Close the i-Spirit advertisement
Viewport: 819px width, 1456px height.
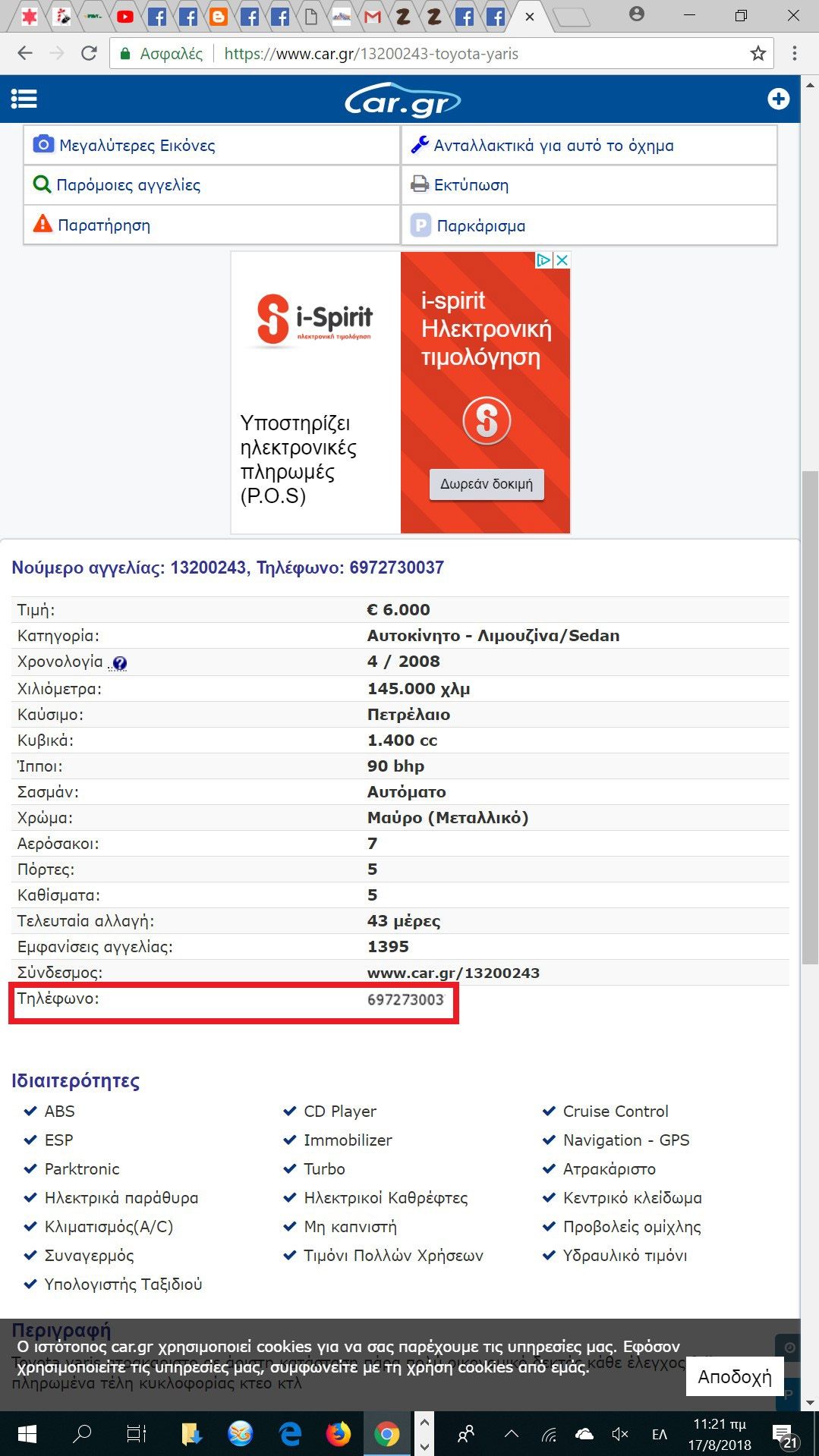(562, 260)
